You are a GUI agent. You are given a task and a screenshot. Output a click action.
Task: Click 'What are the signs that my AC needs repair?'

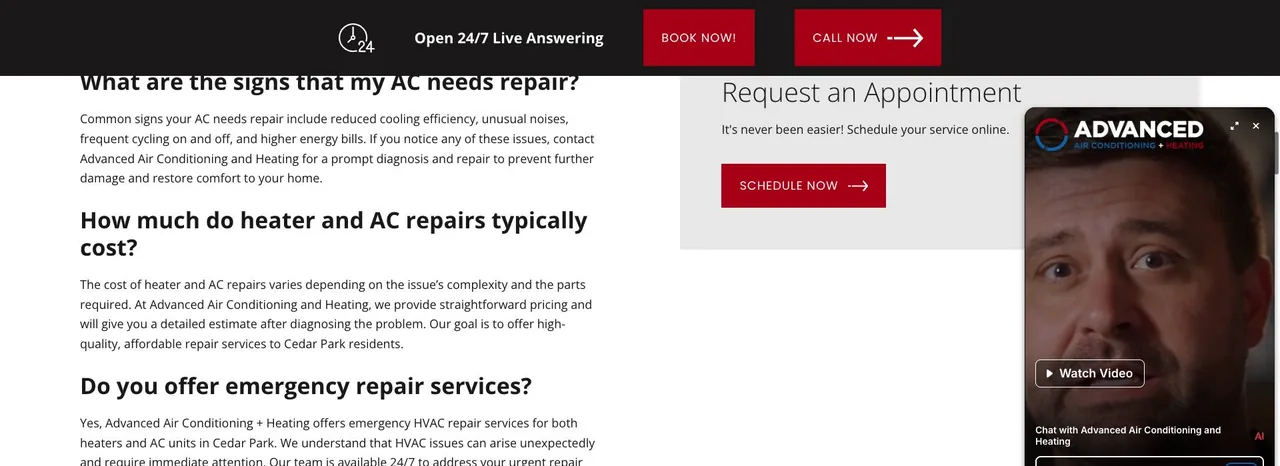click(x=329, y=82)
